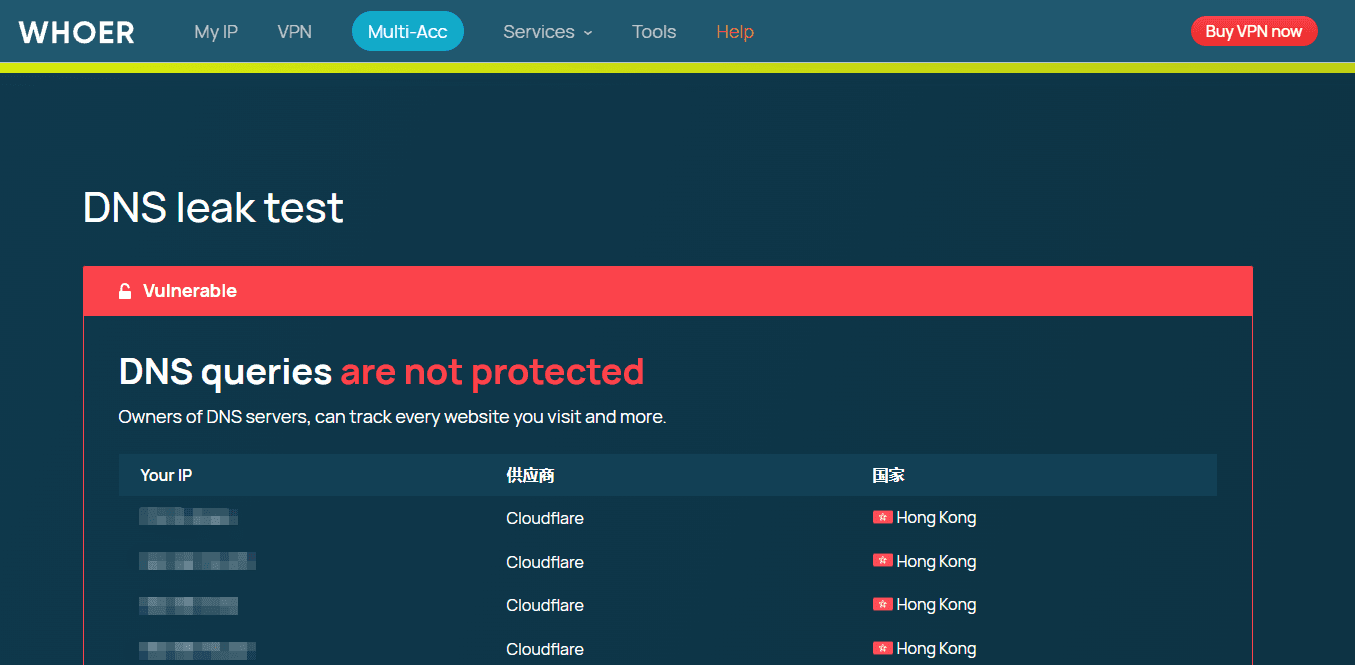Open the Tools menu item
The image size is (1355, 665).
click(x=654, y=32)
